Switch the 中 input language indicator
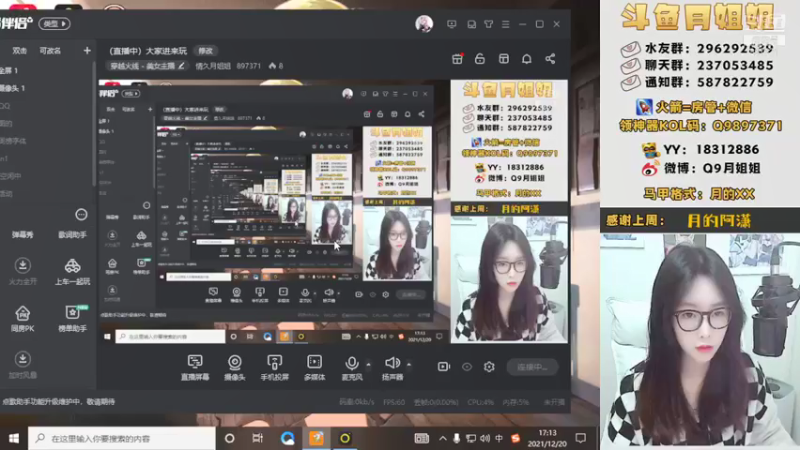This screenshot has height=450, width=800. click(499, 438)
